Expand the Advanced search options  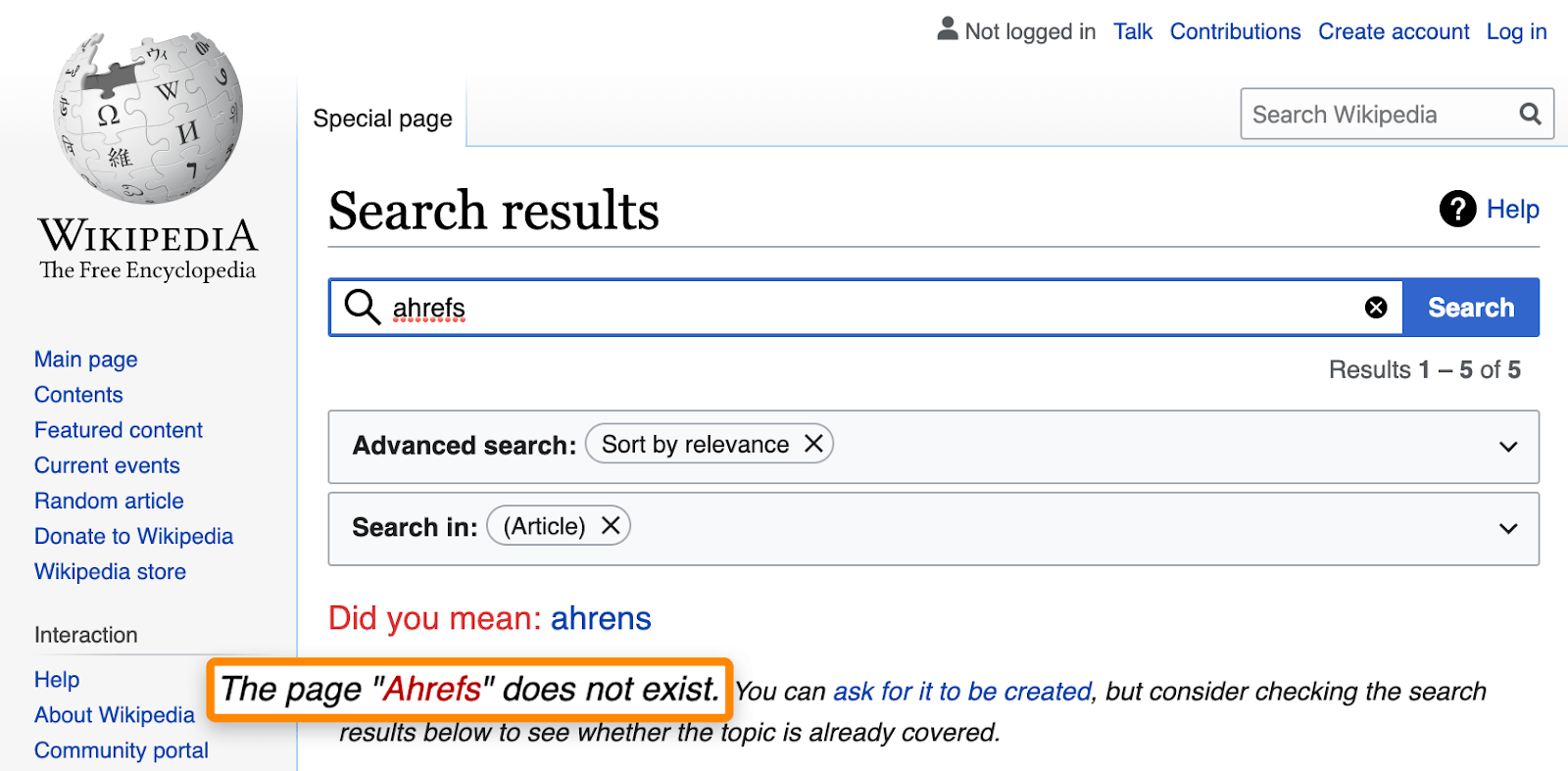[1506, 447]
